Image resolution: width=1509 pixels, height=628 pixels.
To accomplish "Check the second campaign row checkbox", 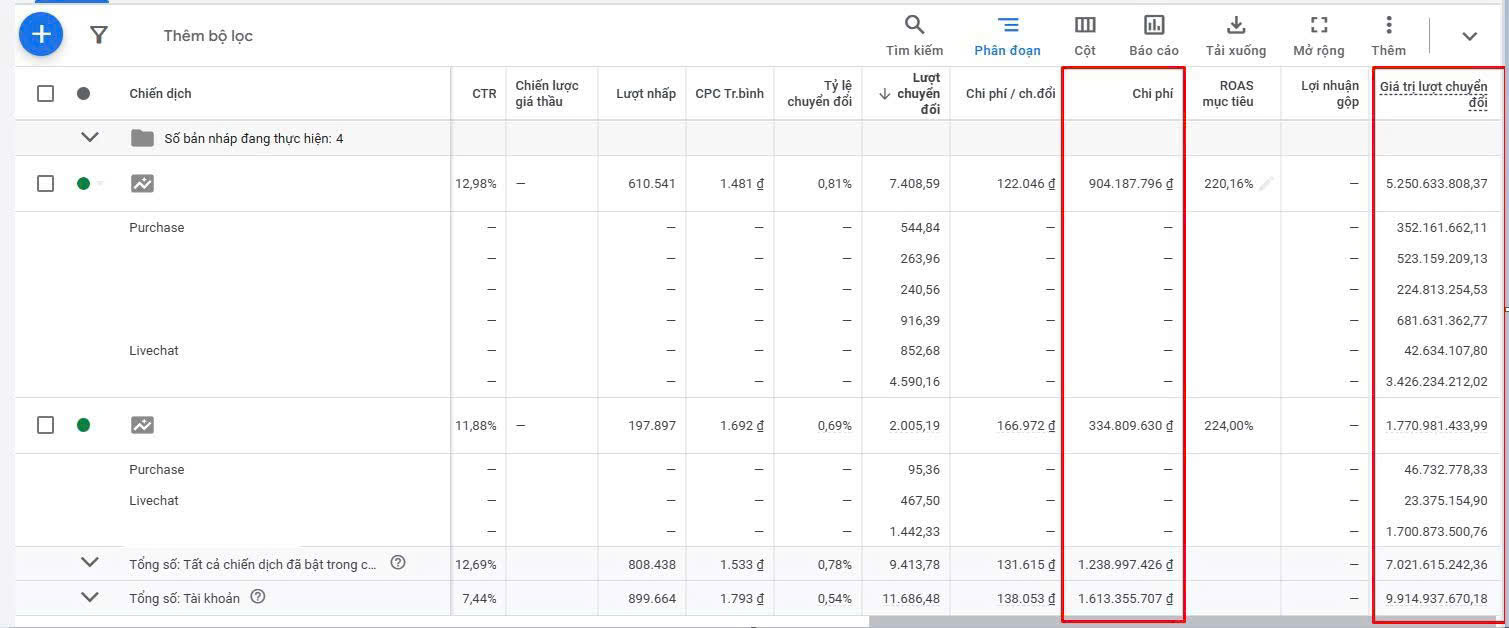I will click(45, 425).
